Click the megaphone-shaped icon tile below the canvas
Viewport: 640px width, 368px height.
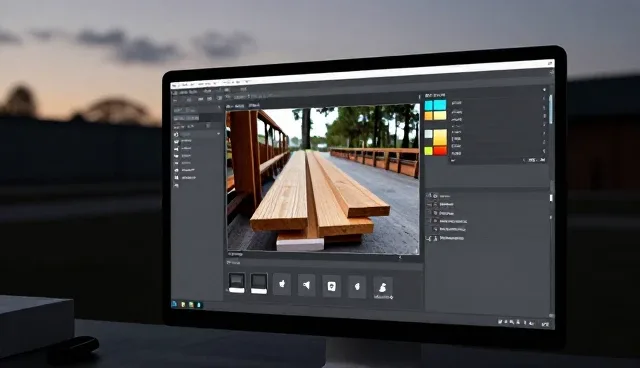click(307, 285)
